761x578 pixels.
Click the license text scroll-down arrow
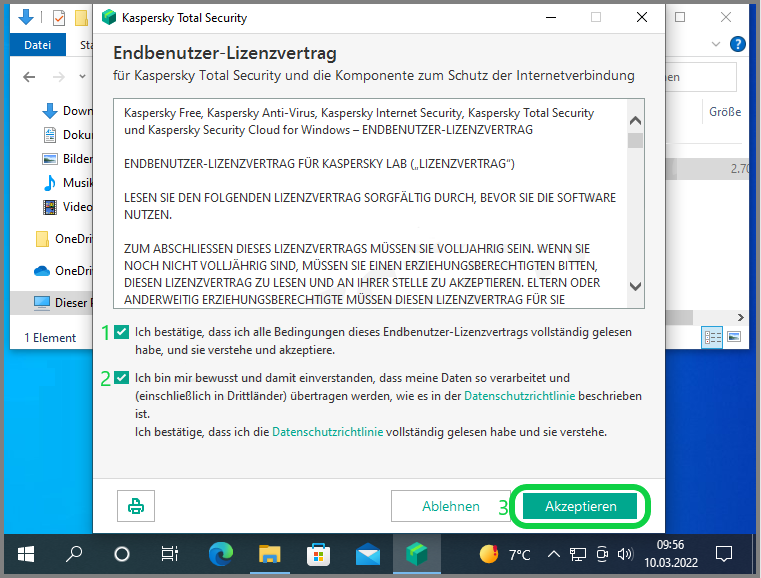[x=635, y=286]
